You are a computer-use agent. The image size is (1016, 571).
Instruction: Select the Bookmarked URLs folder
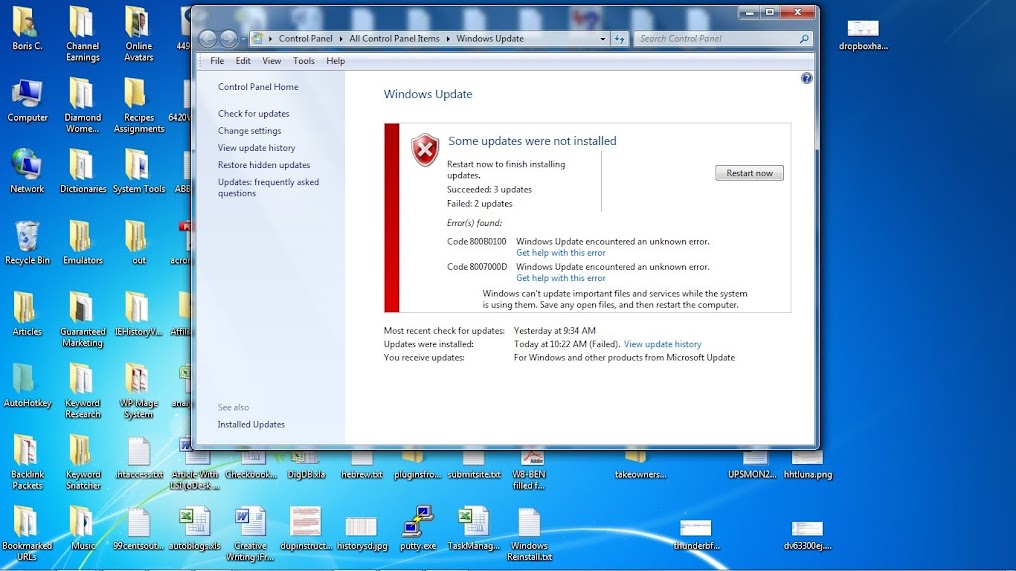pos(27,533)
